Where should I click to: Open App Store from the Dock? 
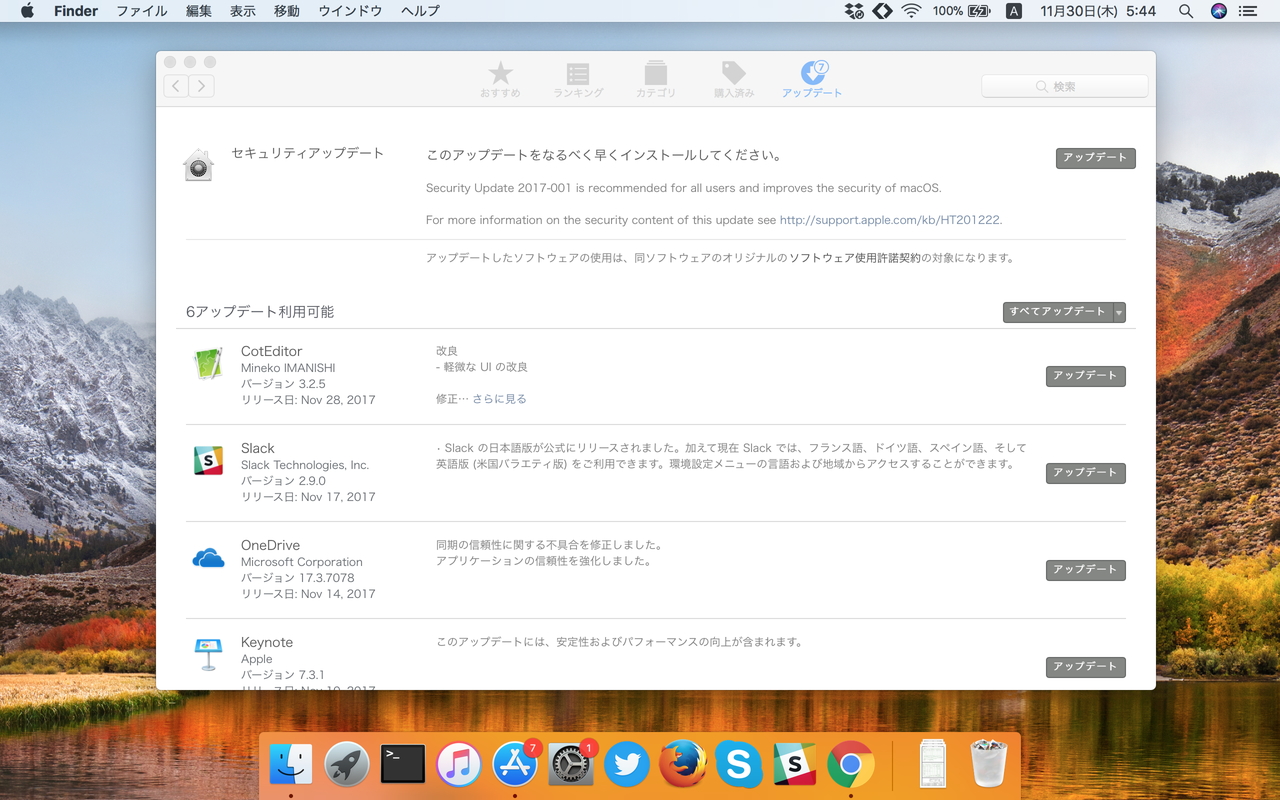pos(514,764)
